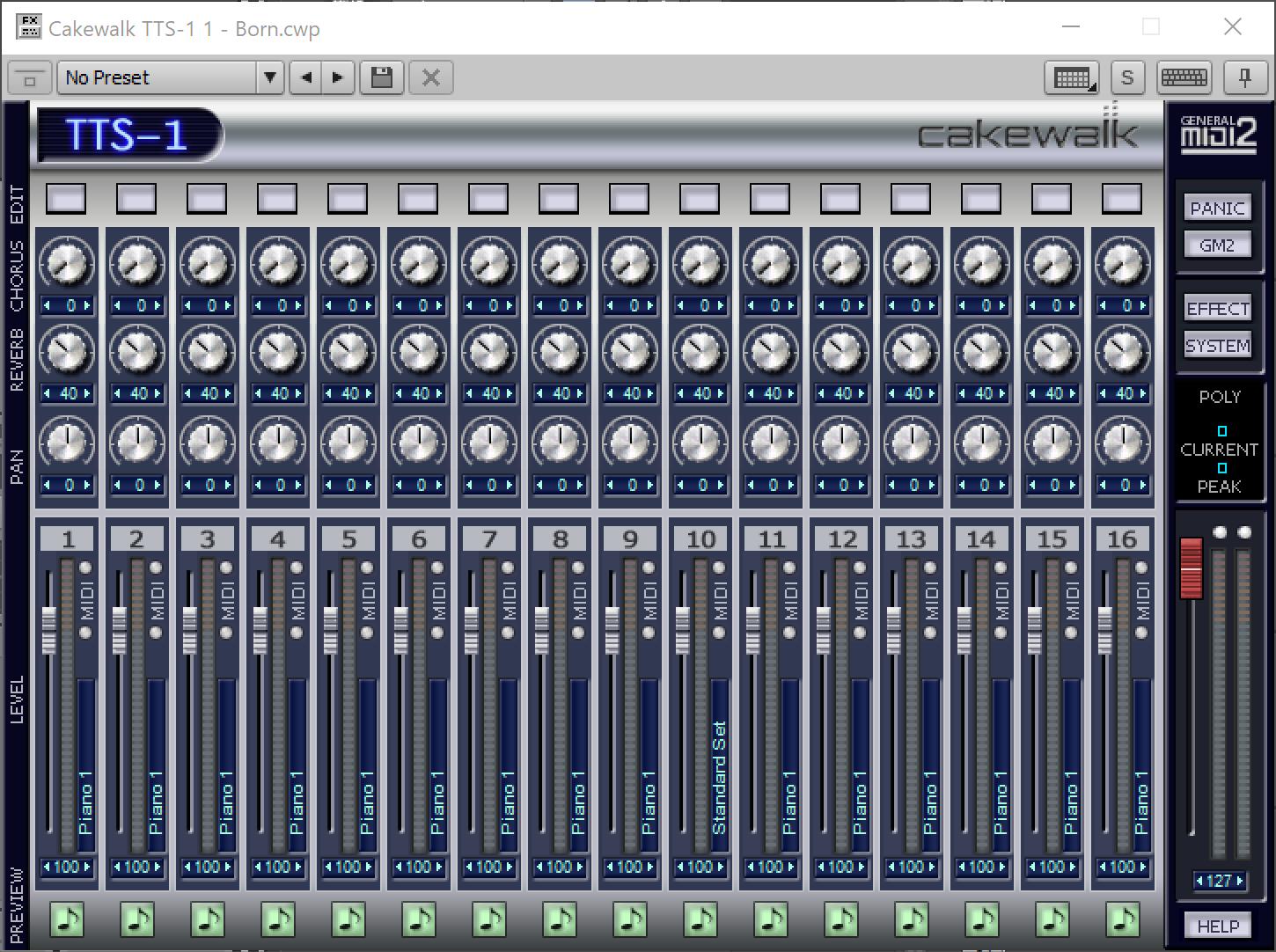Toggle the EDIT button for channel 16
Image resolution: width=1276 pixels, height=952 pixels.
tap(1122, 198)
